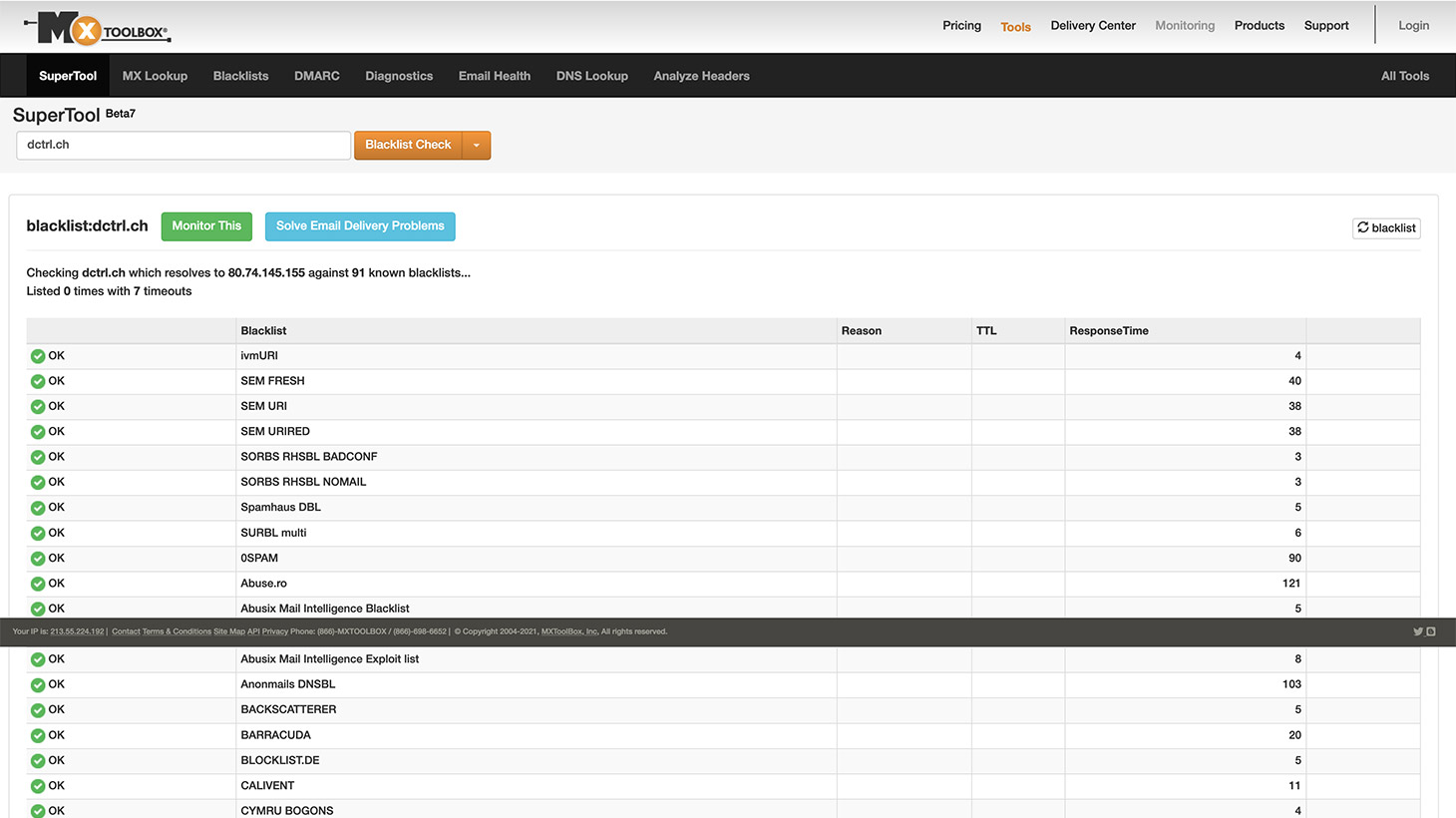1456x818 pixels.
Task: Open the Analyze Headers tab
Action: [x=701, y=76]
